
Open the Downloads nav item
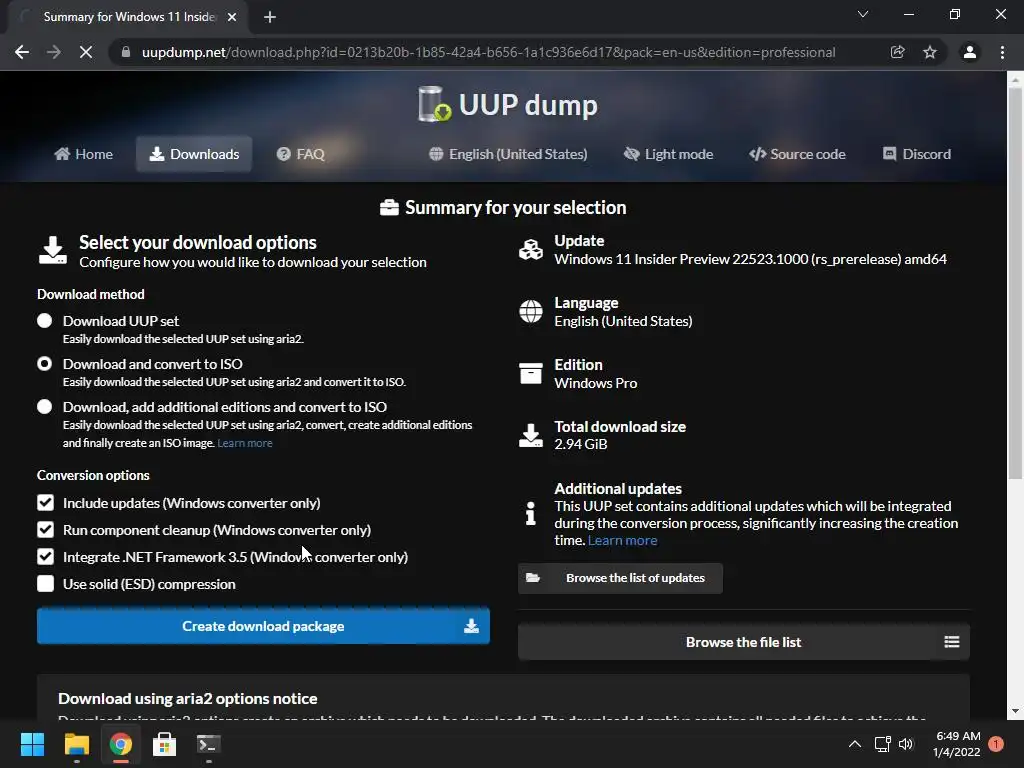[x=194, y=154]
